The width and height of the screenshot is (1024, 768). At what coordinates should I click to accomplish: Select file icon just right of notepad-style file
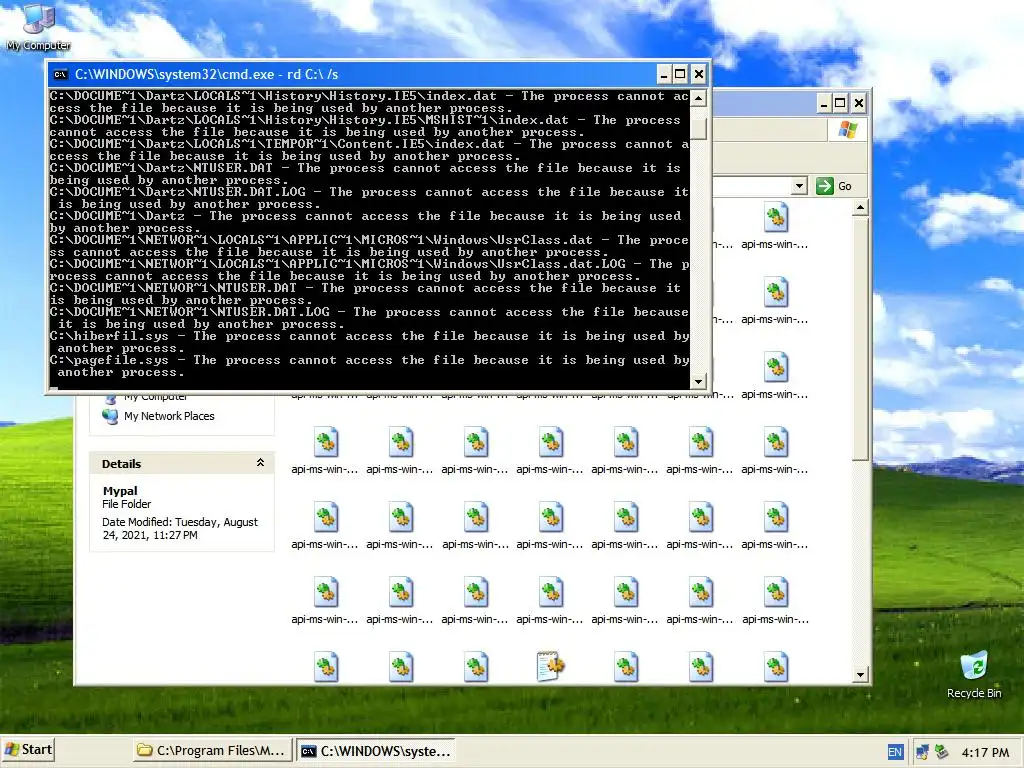pyautogui.click(x=626, y=667)
